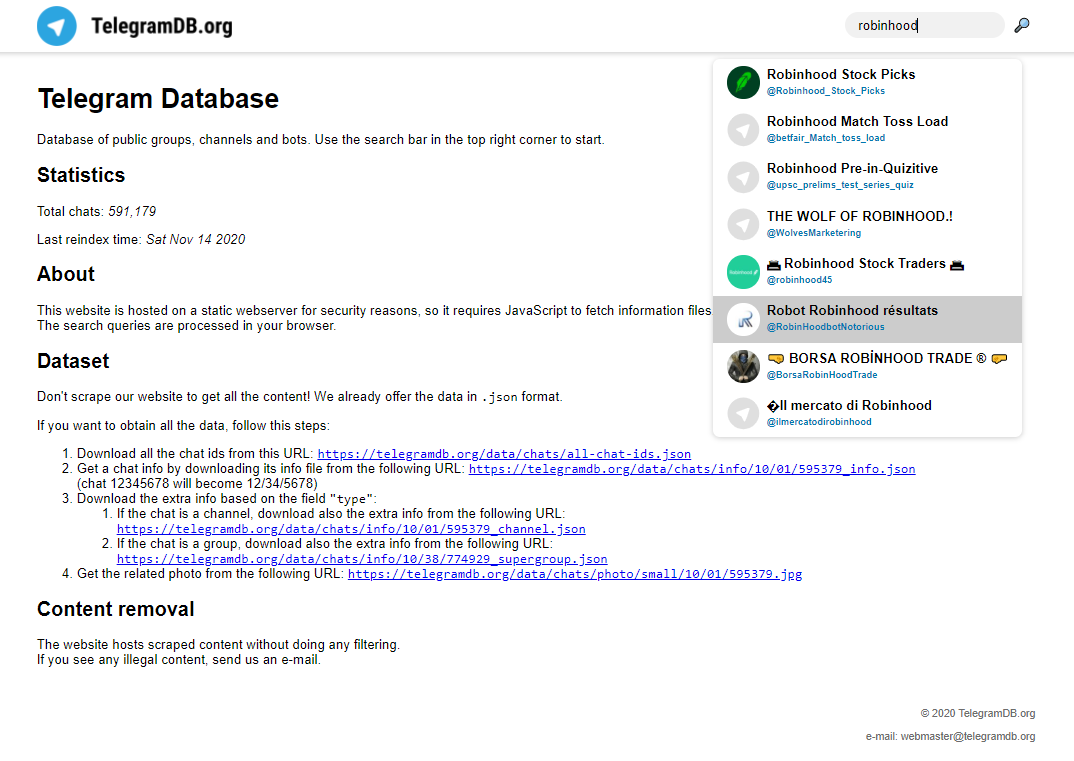Open the 595379_channel.json URL link
The image size is (1074, 761).
click(351, 529)
